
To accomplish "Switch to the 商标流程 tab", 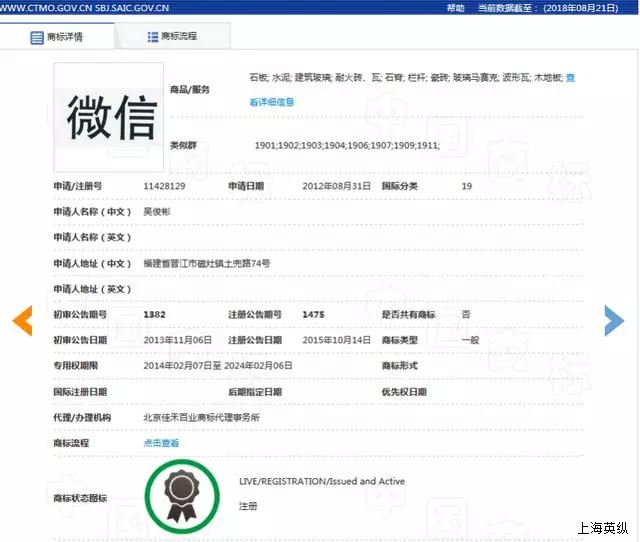I will coord(173,36).
